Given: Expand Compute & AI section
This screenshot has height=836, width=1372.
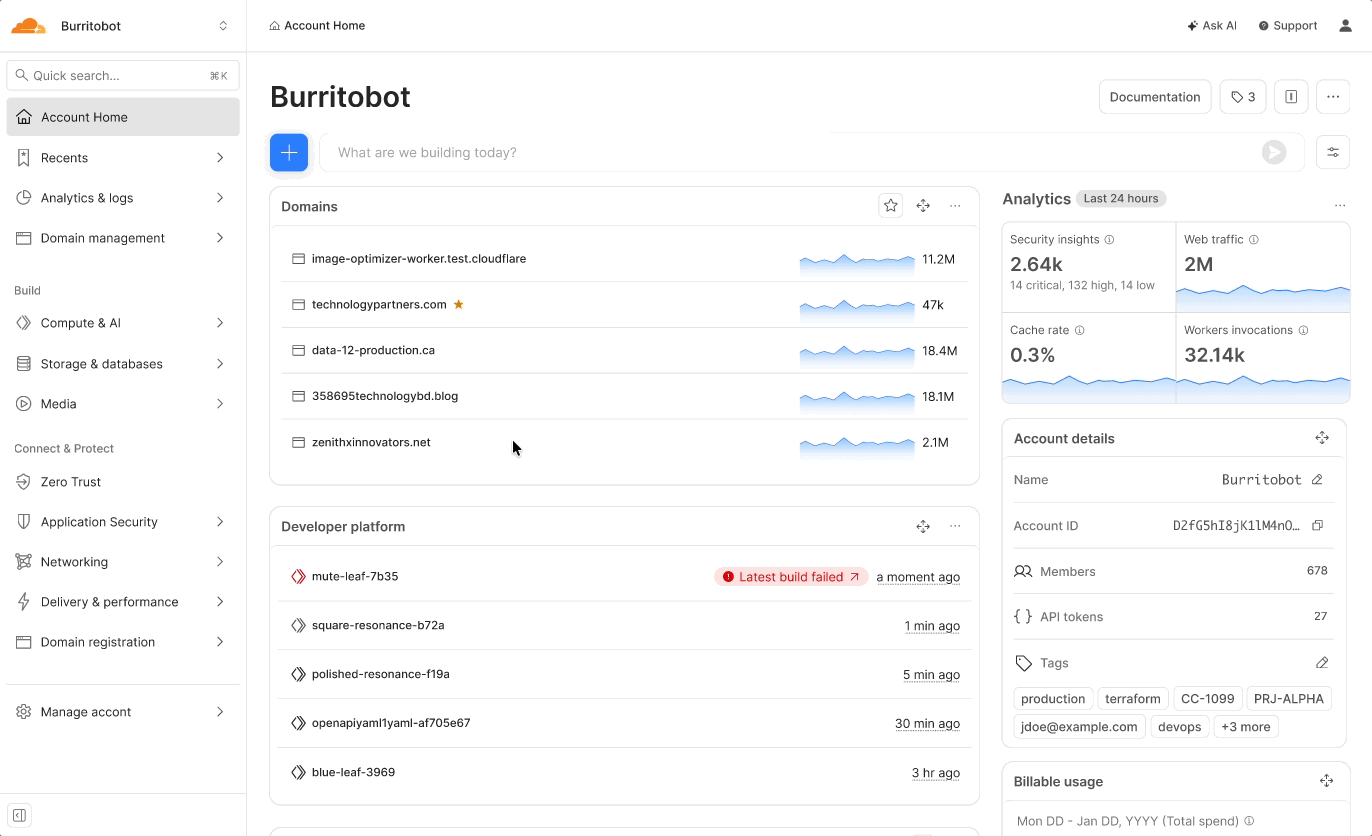Looking at the screenshot, I should (123, 323).
